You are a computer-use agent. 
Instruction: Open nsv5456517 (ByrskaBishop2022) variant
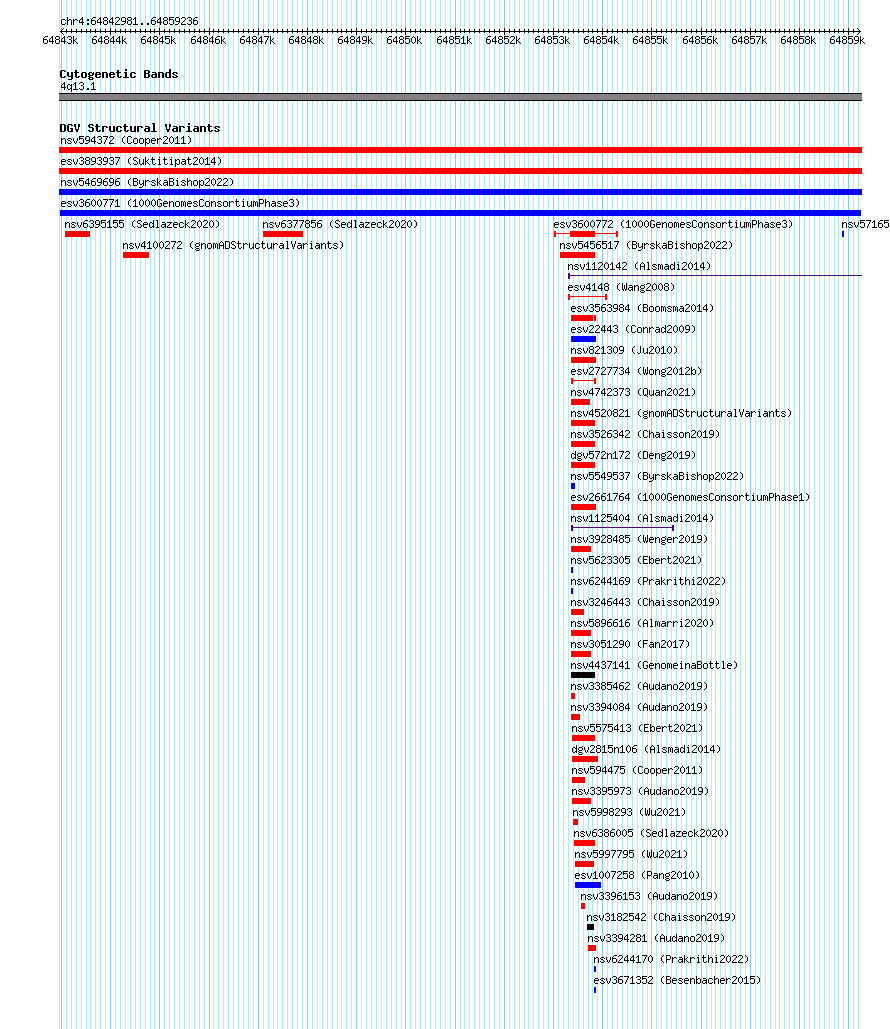point(646,245)
